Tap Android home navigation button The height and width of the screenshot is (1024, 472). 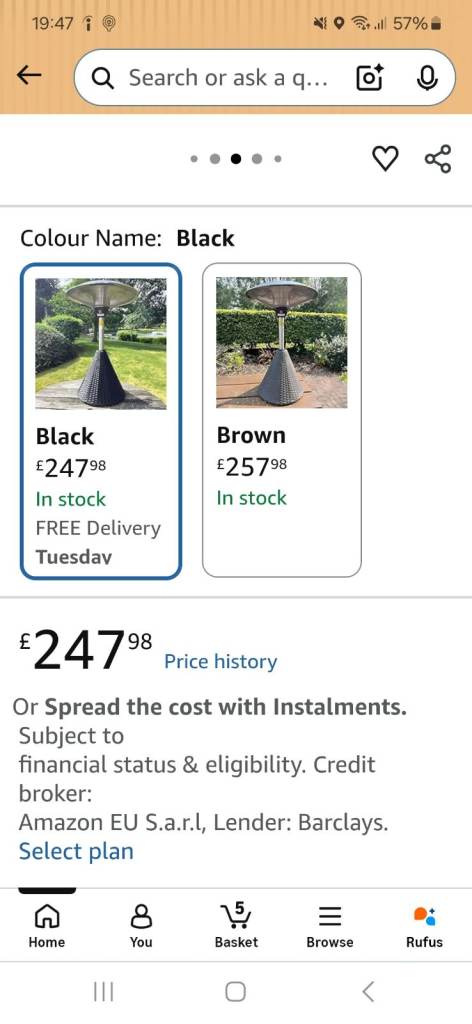click(x=236, y=991)
